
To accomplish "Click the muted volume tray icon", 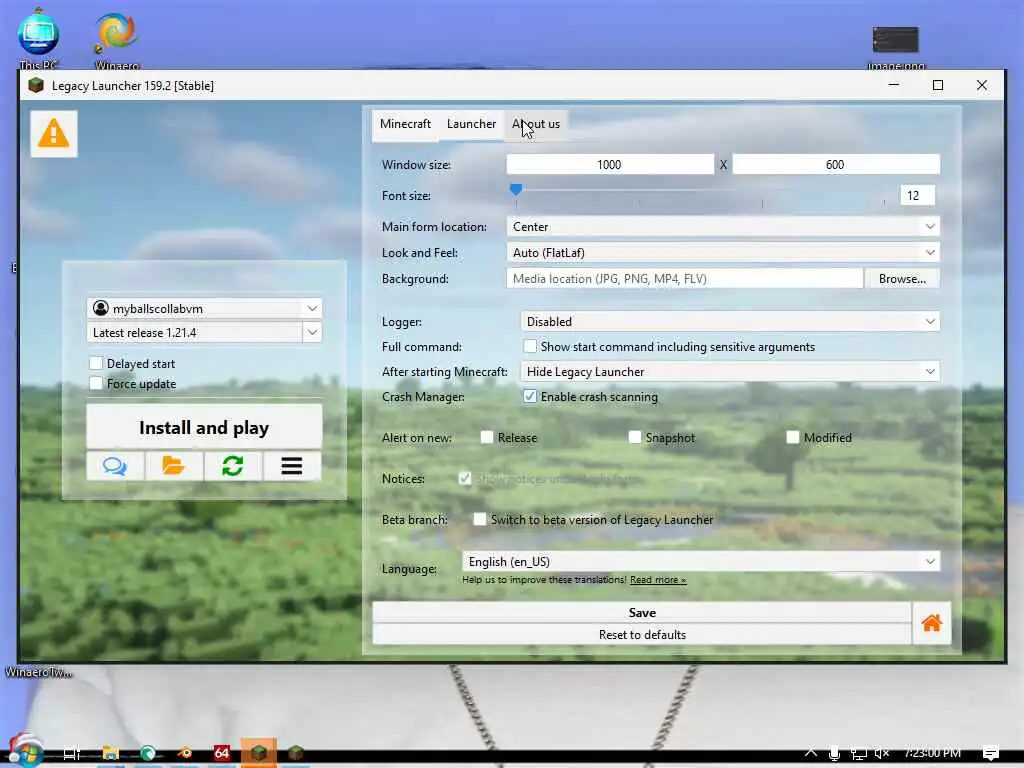I will (882, 753).
